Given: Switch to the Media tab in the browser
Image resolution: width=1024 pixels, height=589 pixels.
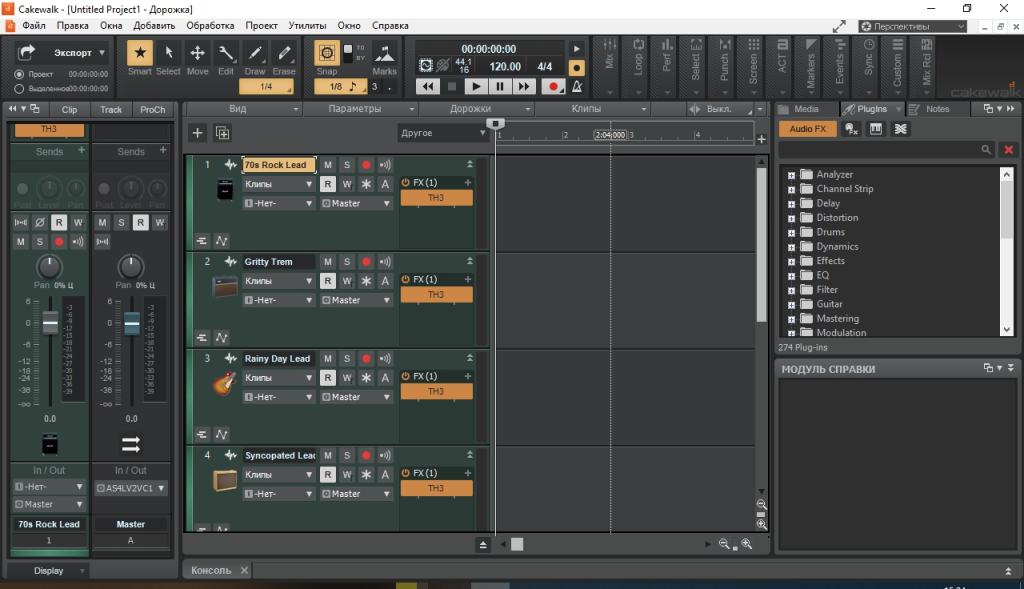Looking at the screenshot, I should [807, 109].
